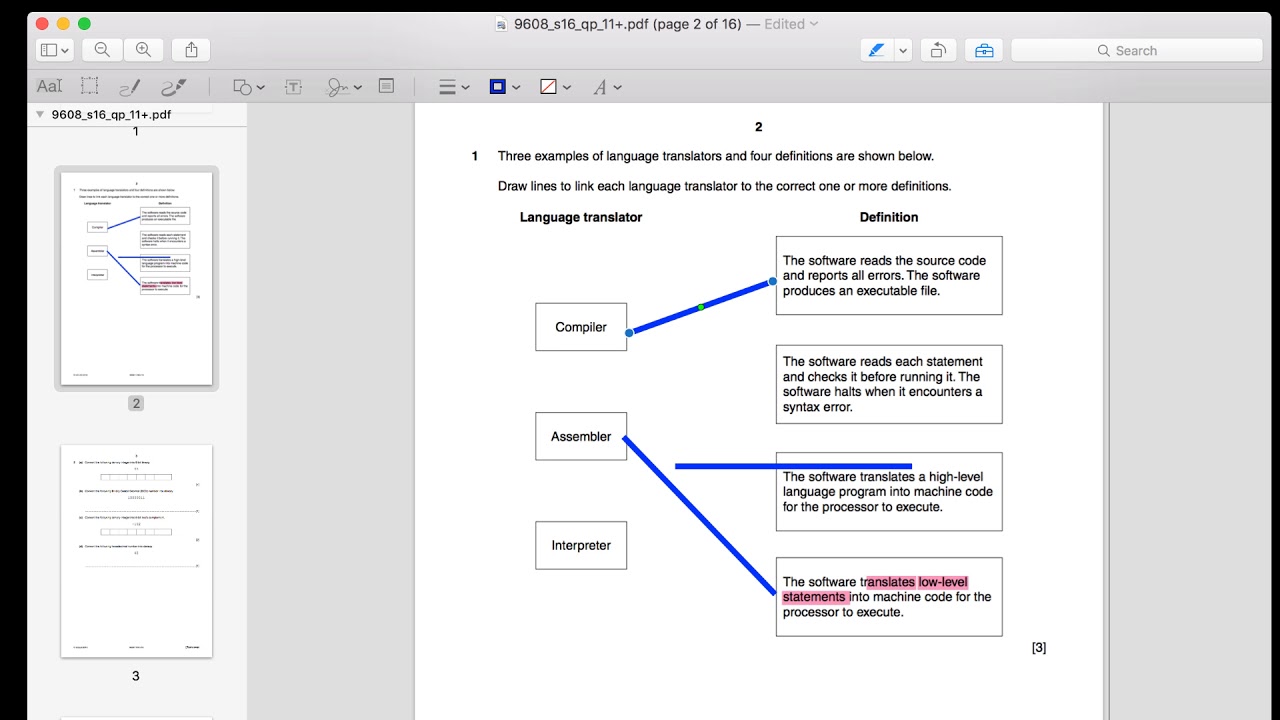Viewport: 1280px width, 720px height.
Task: Click the sidebar page label '2' badge
Action: (x=136, y=403)
